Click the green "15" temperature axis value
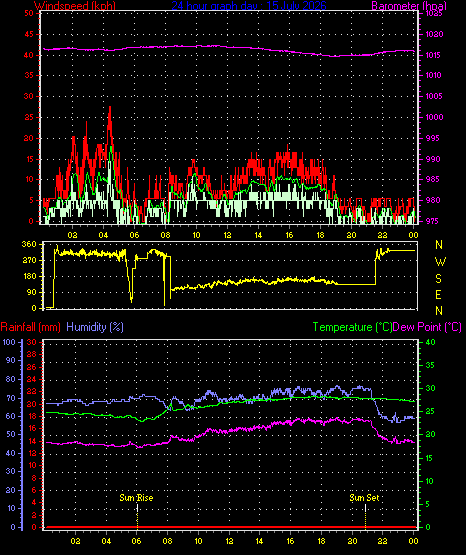Viewport: 466px width, 555px height. coord(430,458)
